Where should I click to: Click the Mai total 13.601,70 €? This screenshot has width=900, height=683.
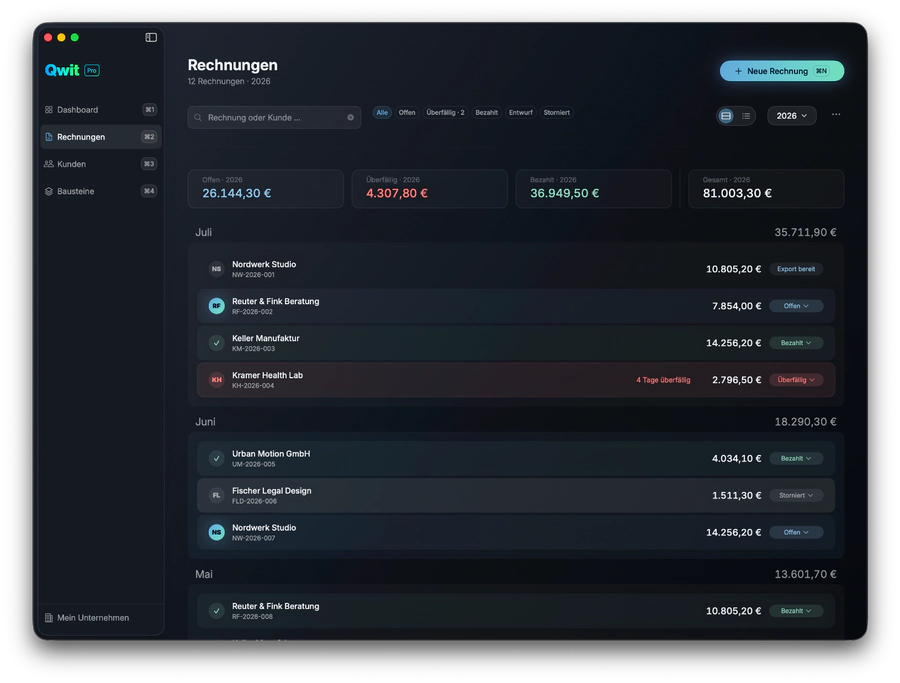pos(805,574)
